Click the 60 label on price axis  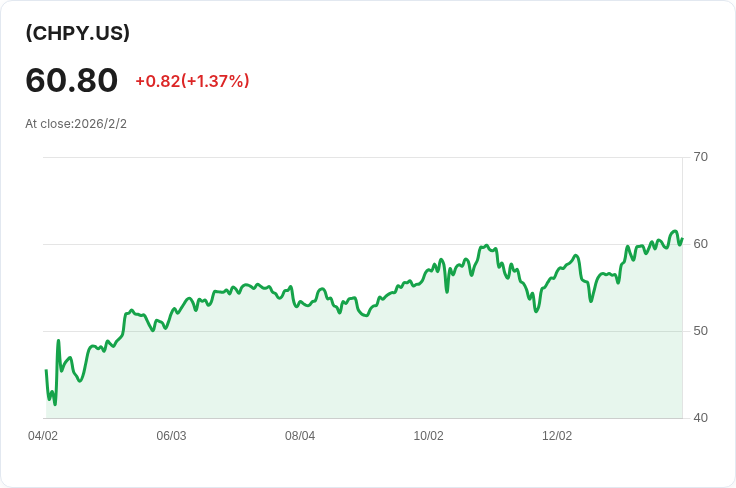point(700,244)
